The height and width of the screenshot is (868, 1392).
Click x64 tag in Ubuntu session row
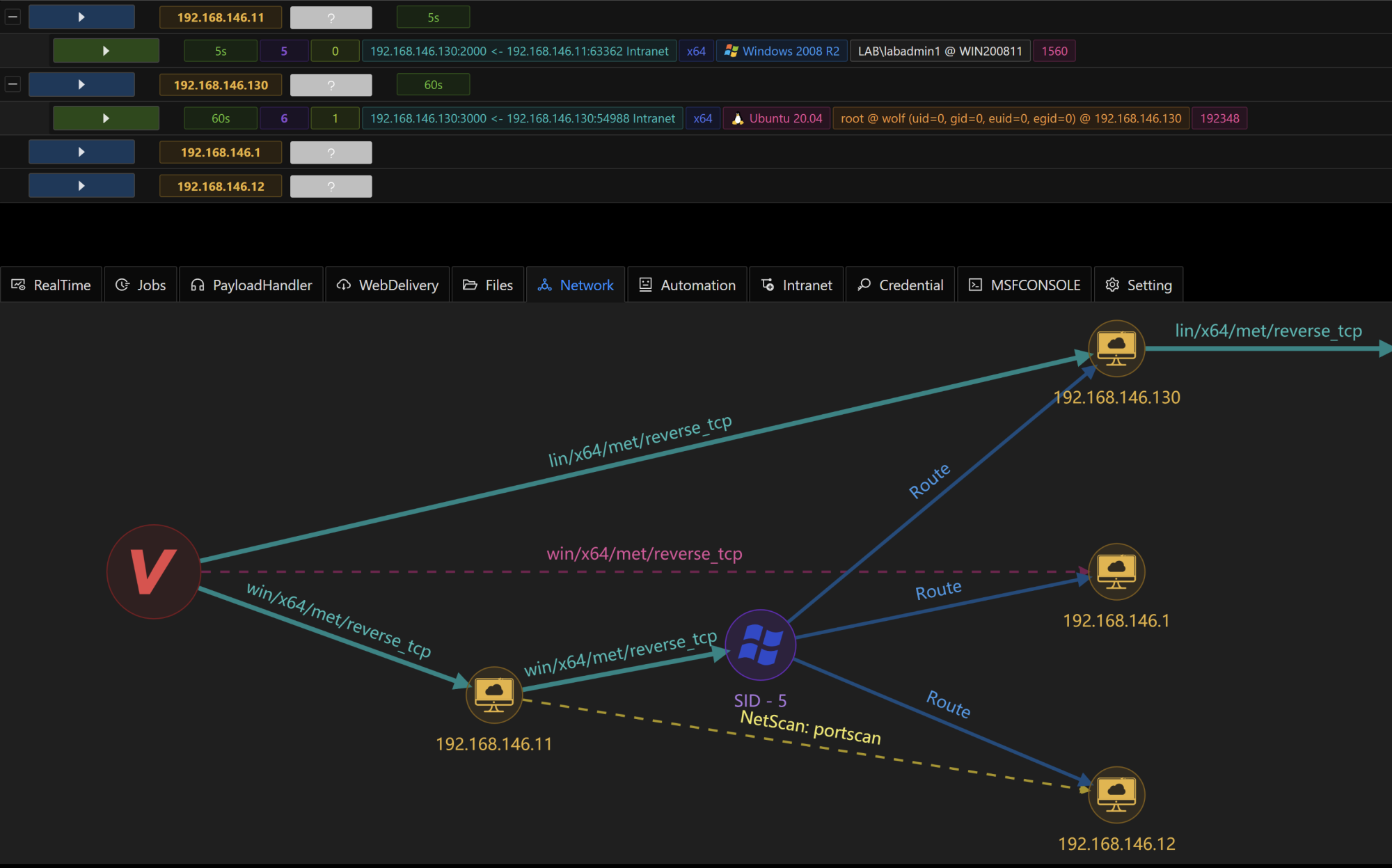pyautogui.click(x=703, y=118)
